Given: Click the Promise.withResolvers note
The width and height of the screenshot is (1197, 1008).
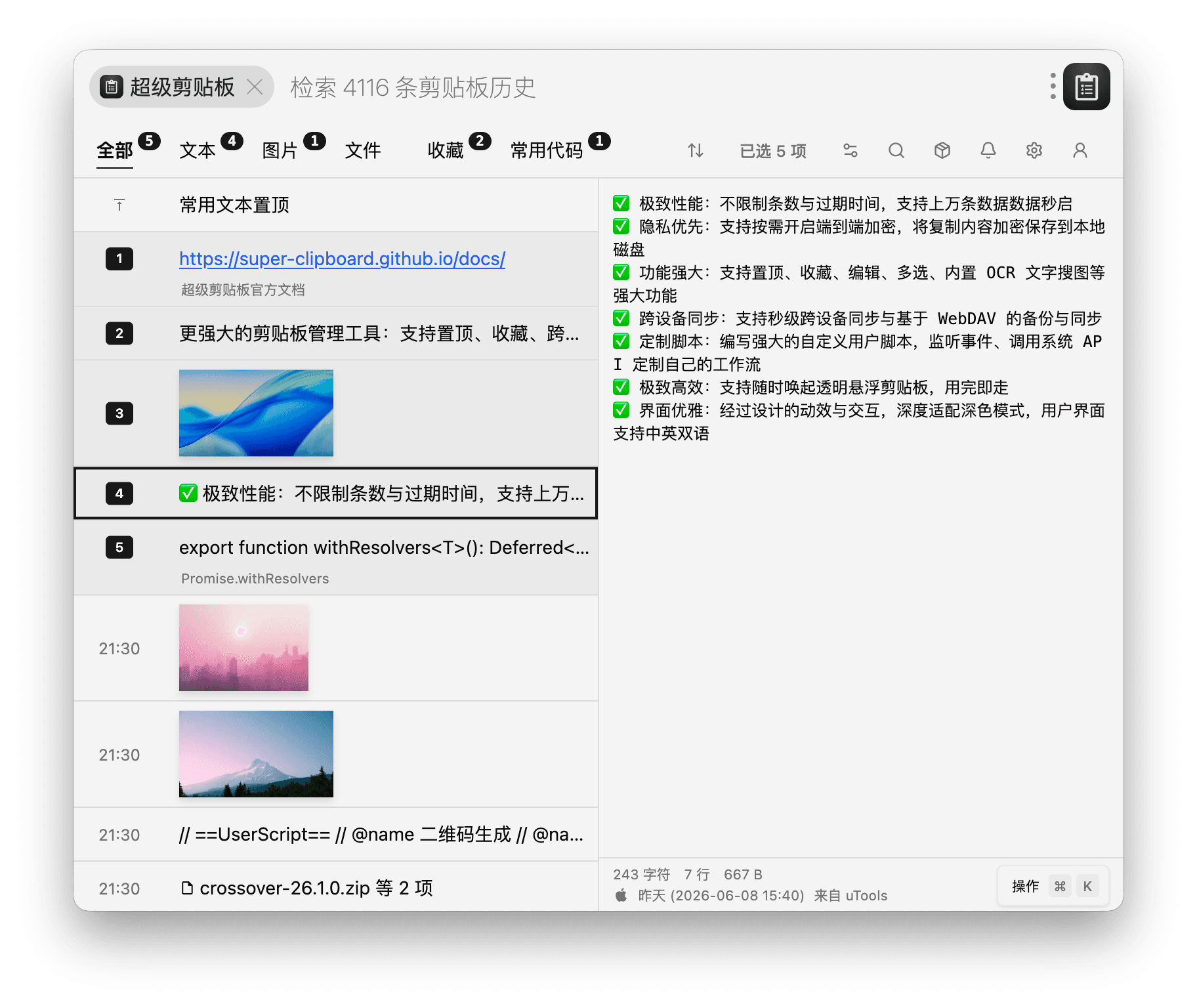Looking at the screenshot, I should coord(255,579).
